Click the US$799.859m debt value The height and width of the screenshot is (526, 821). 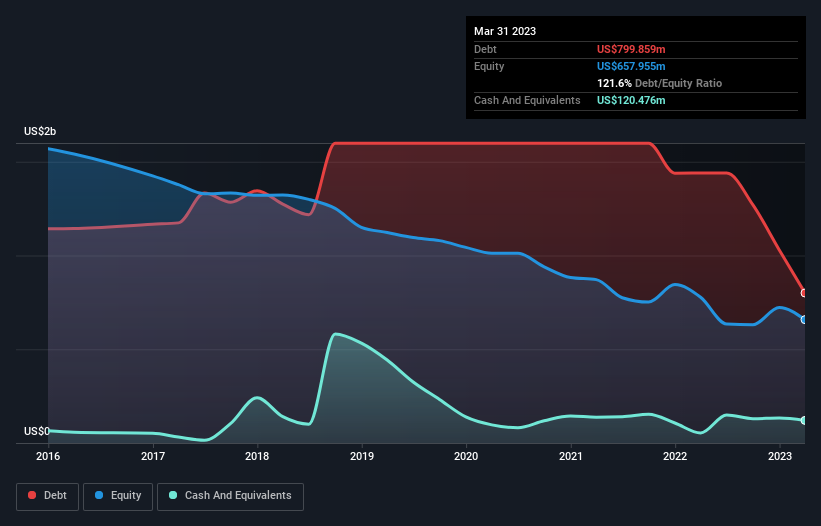(x=631, y=49)
